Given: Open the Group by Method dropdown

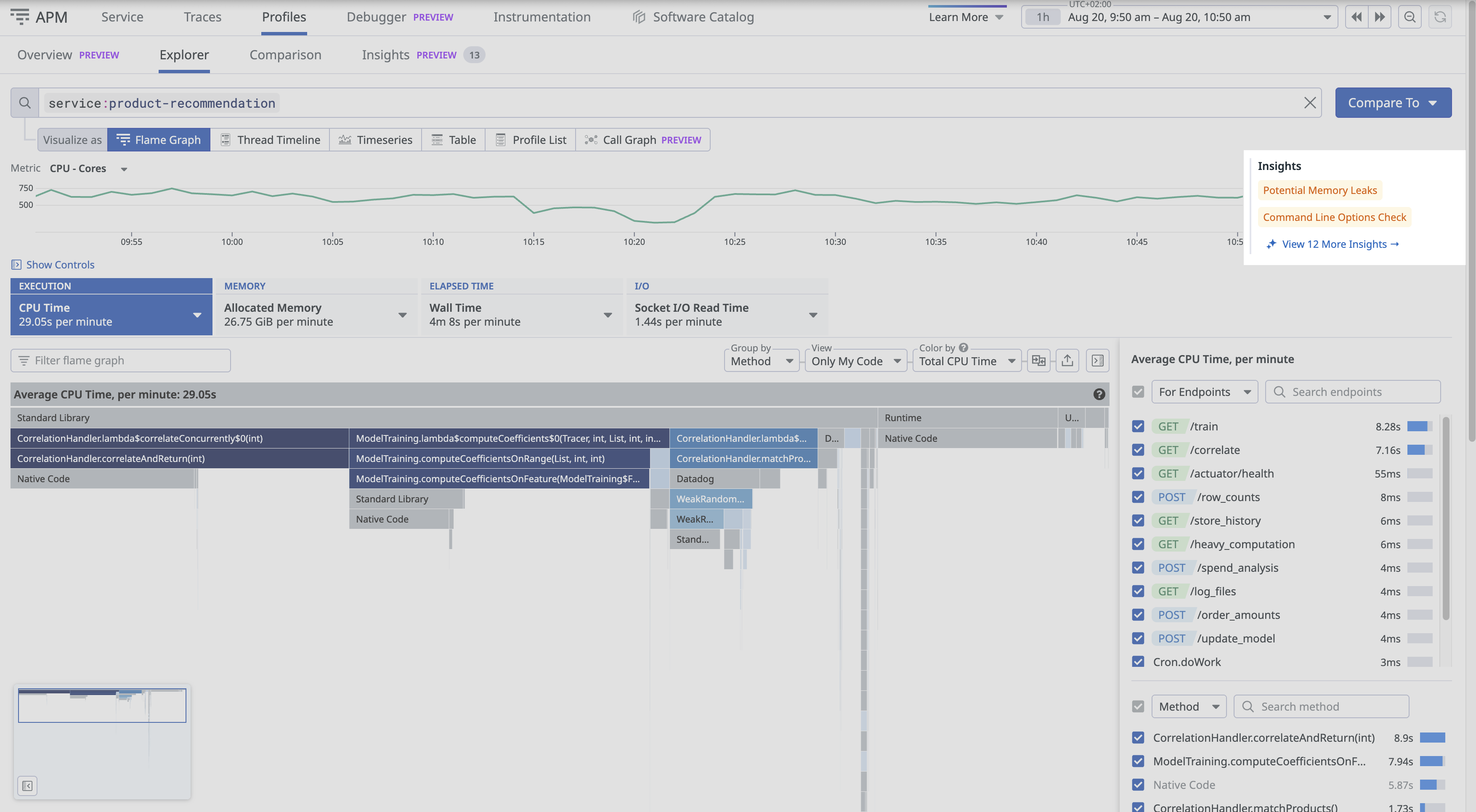Looking at the screenshot, I should [x=762, y=361].
